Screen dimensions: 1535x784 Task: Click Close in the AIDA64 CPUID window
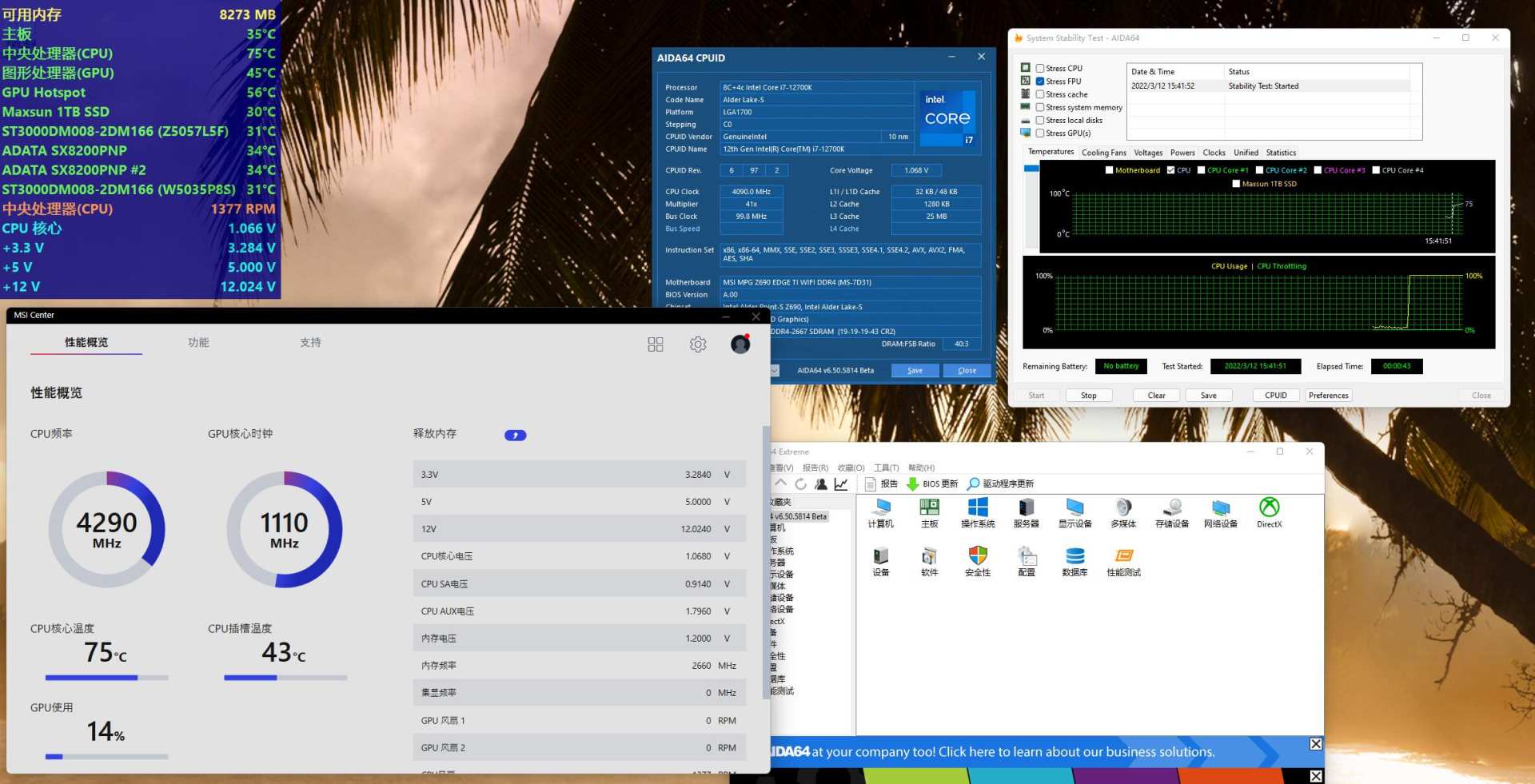tap(967, 371)
